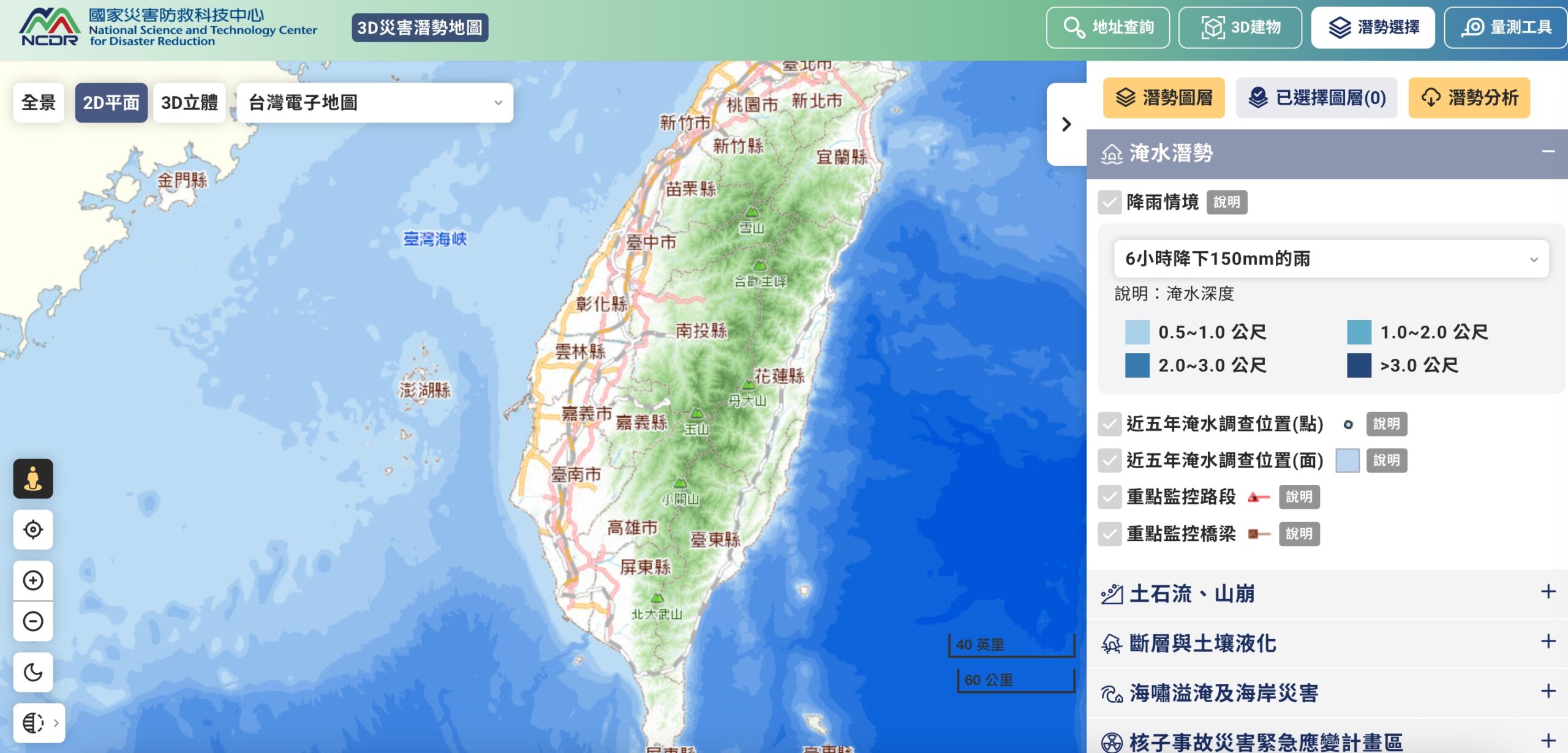Toggle night mode moon icon
The height and width of the screenshot is (753, 1568).
coord(33,672)
